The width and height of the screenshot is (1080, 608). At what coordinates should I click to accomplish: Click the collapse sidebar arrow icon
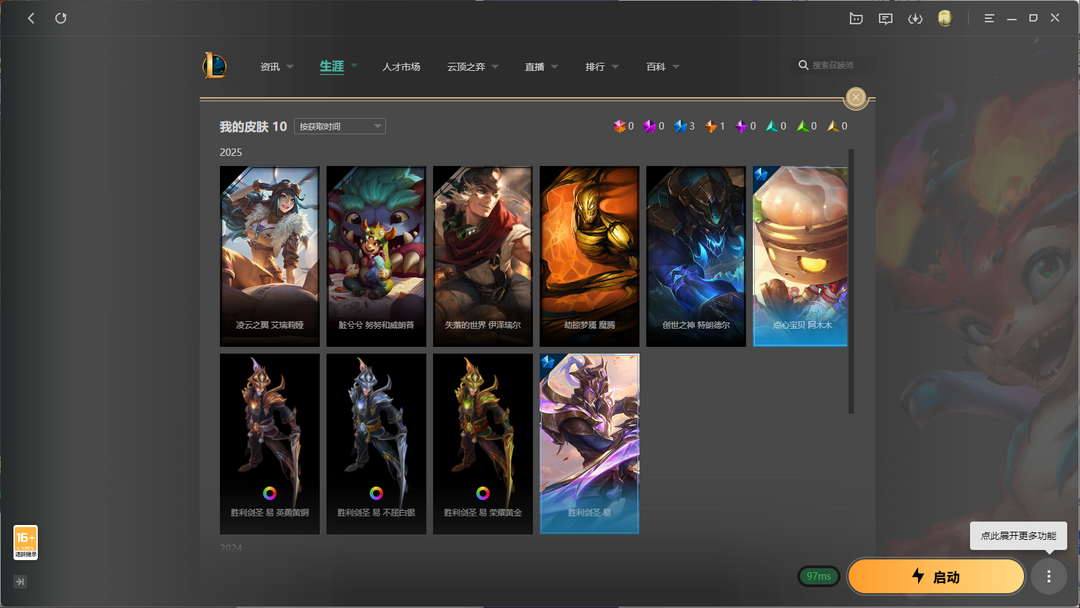pos(20,582)
